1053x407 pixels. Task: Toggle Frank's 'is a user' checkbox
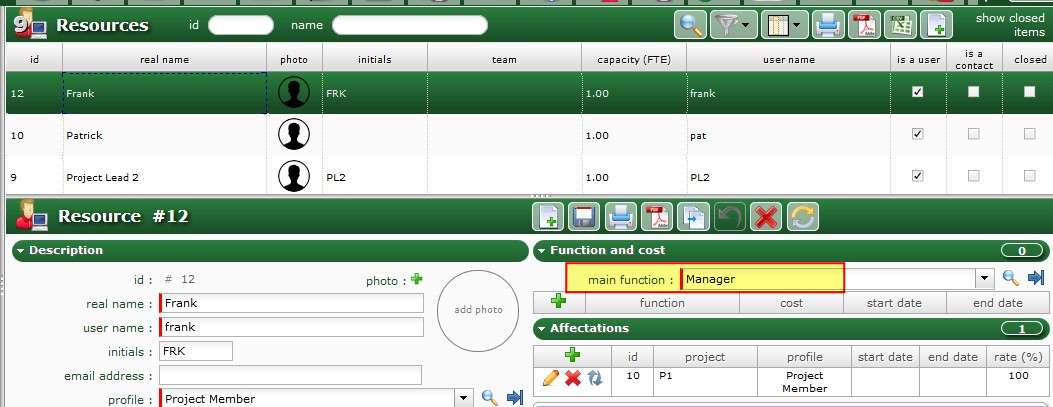917,93
